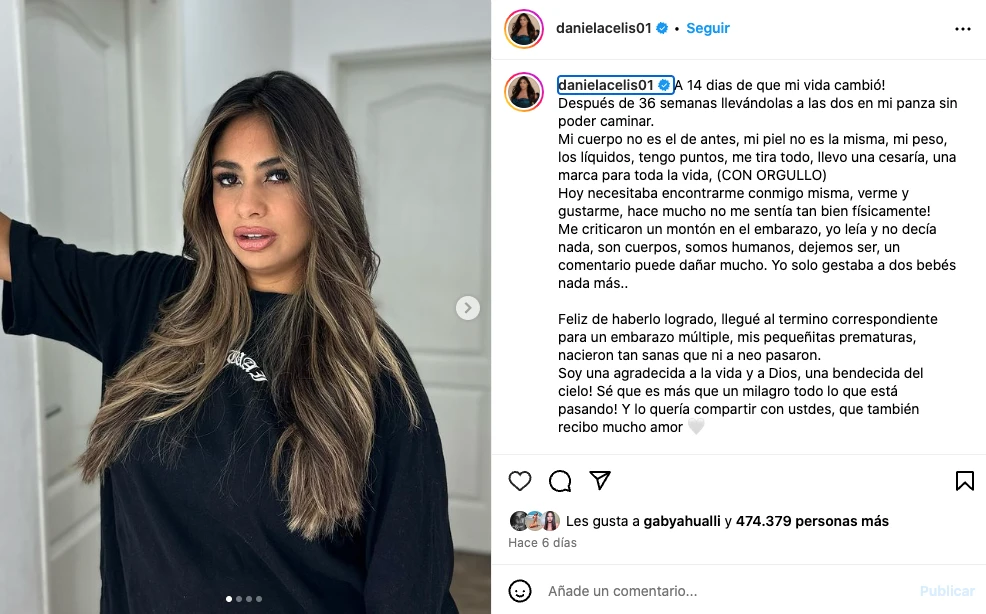Select the second carousel dot indicator
Viewport: 986px width, 614px height.
coord(239,599)
